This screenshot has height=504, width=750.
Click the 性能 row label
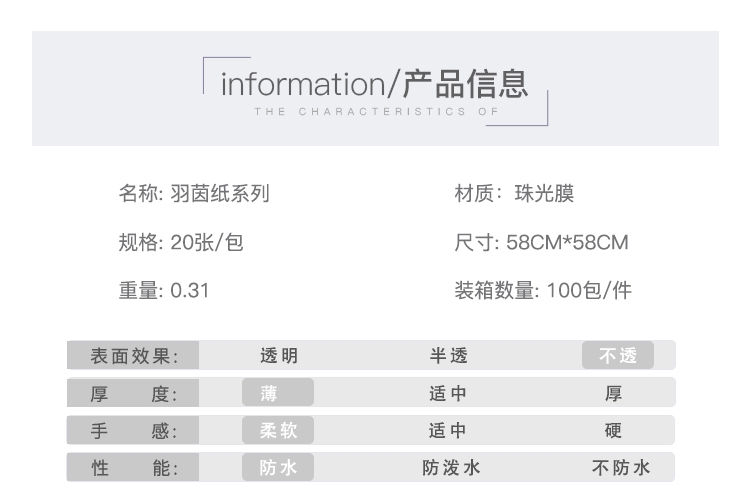[x=133, y=467]
